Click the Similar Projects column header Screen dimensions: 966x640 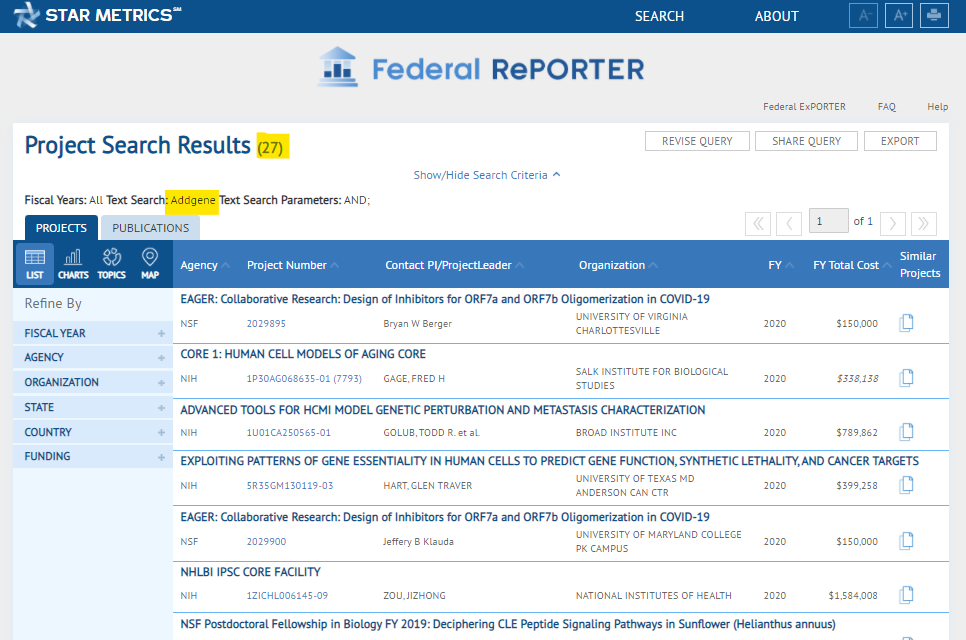click(920, 264)
